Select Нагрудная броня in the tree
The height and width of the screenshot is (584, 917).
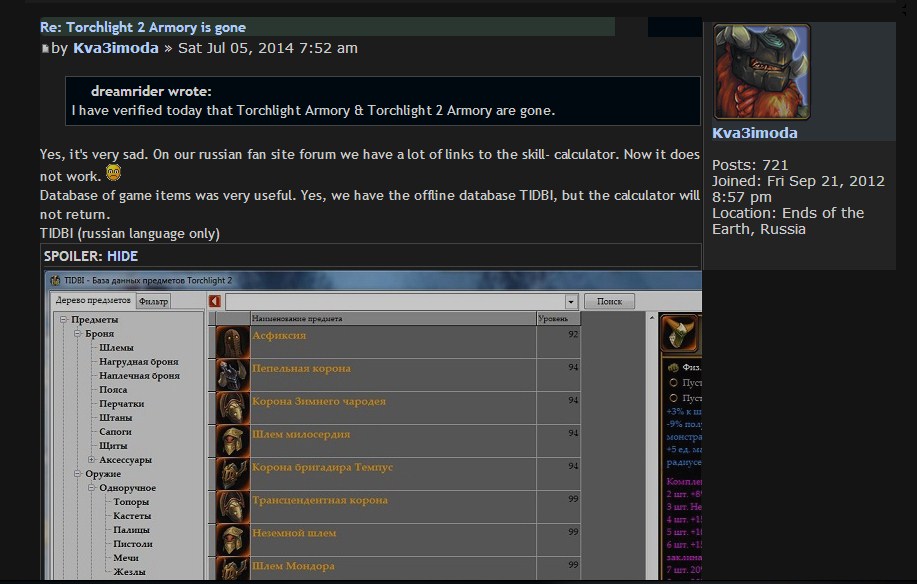coord(139,361)
